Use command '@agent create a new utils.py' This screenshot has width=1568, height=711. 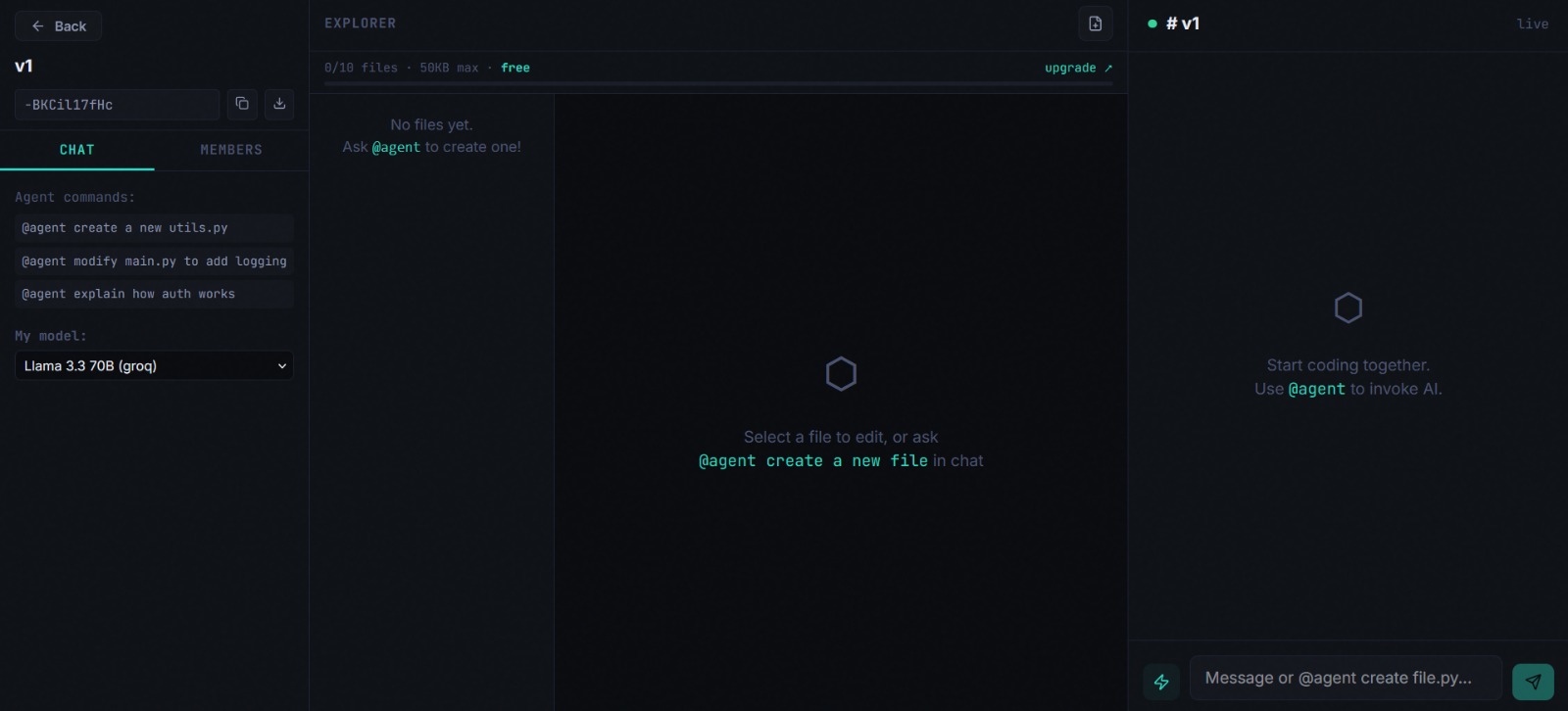pos(154,228)
